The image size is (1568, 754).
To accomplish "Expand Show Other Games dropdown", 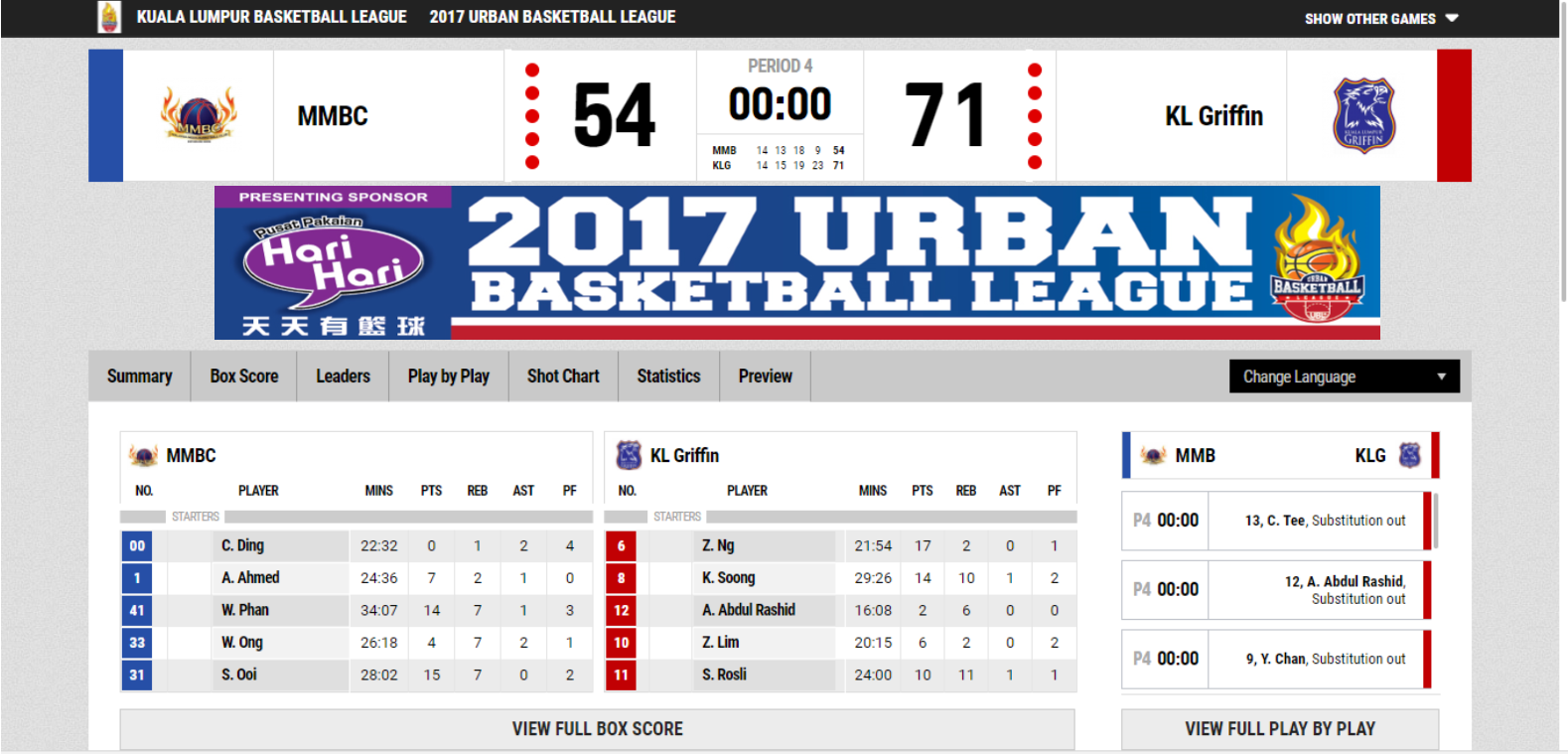I will click(1381, 18).
